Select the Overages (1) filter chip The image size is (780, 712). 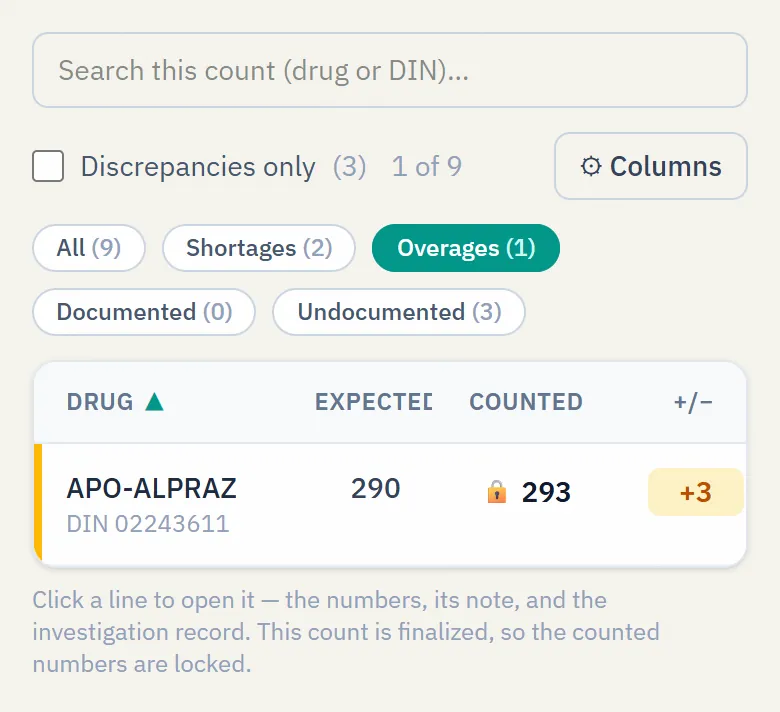click(x=466, y=248)
